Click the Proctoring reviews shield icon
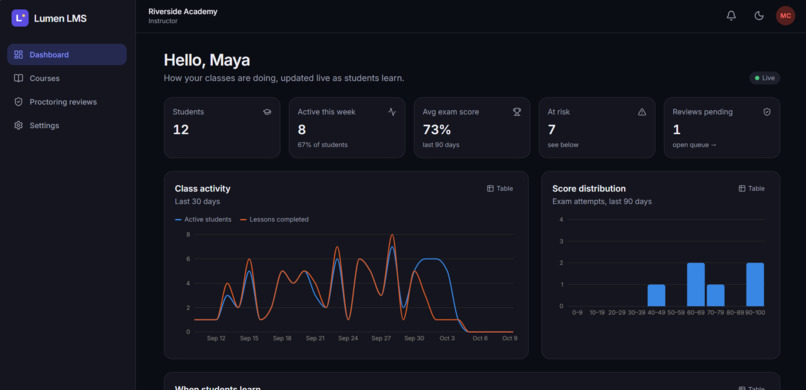Image resolution: width=806 pixels, height=390 pixels. point(19,102)
